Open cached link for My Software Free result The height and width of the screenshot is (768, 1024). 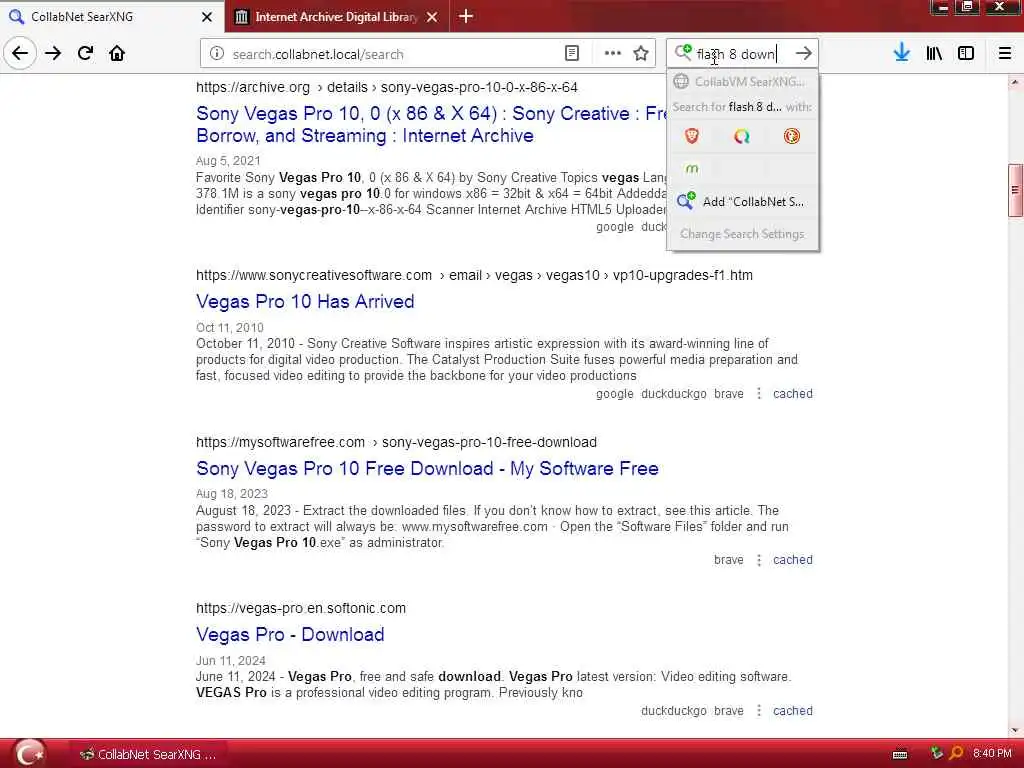(793, 560)
